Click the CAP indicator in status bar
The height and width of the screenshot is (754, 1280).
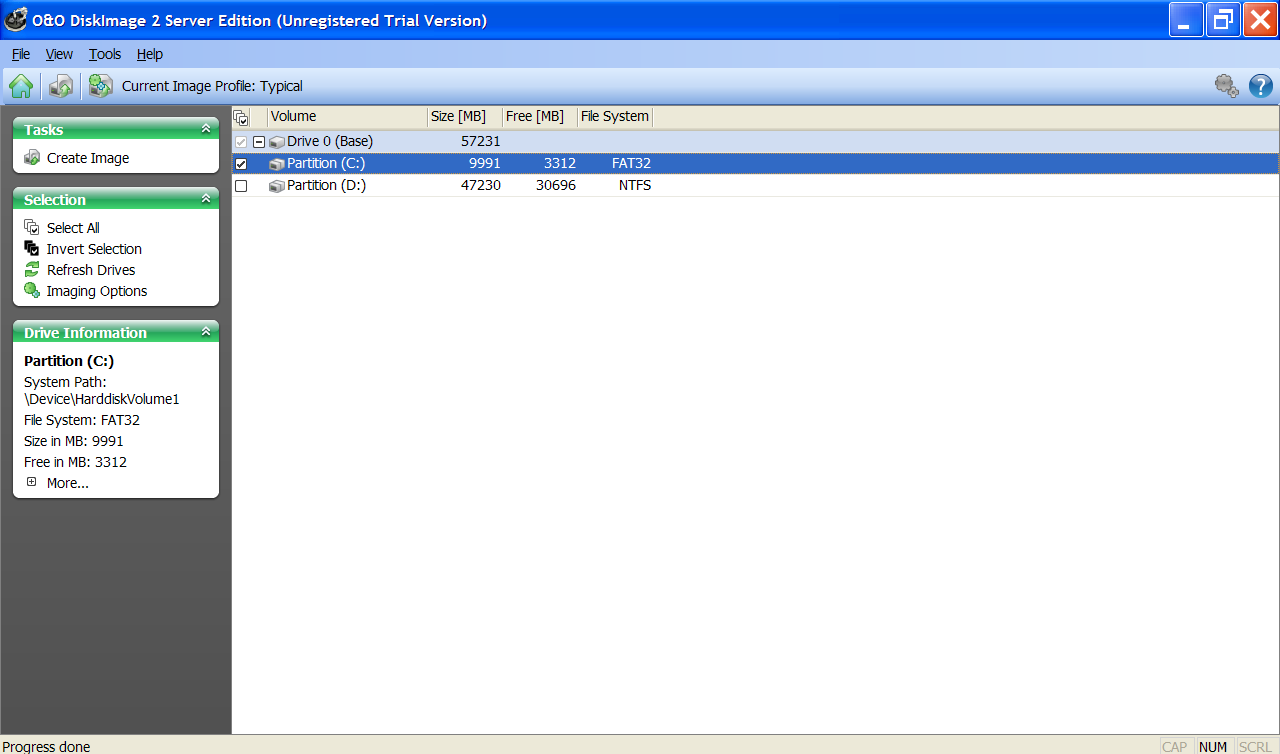(1175, 746)
